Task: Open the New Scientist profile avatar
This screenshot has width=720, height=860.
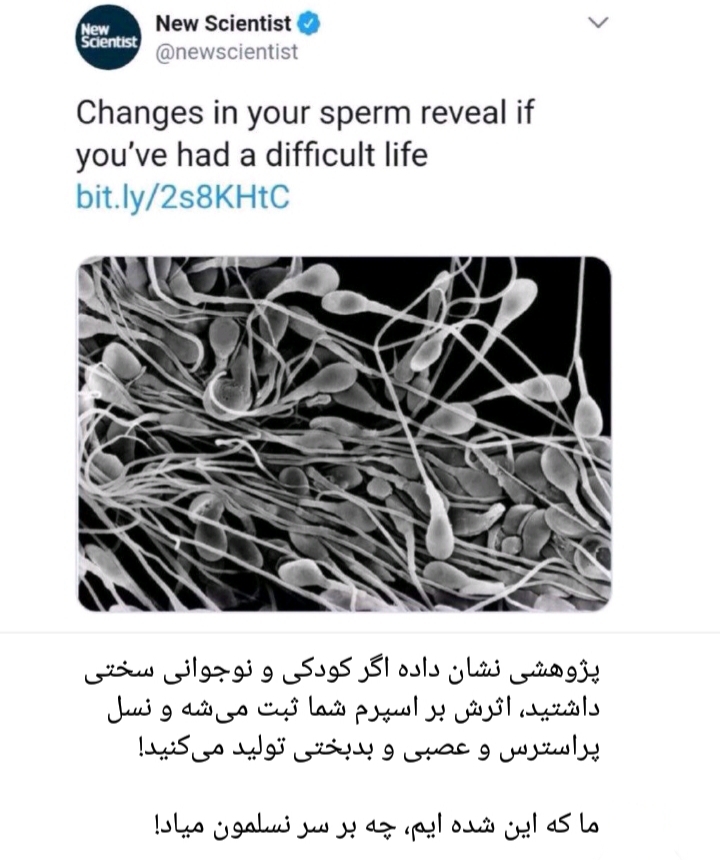Action: point(109,37)
